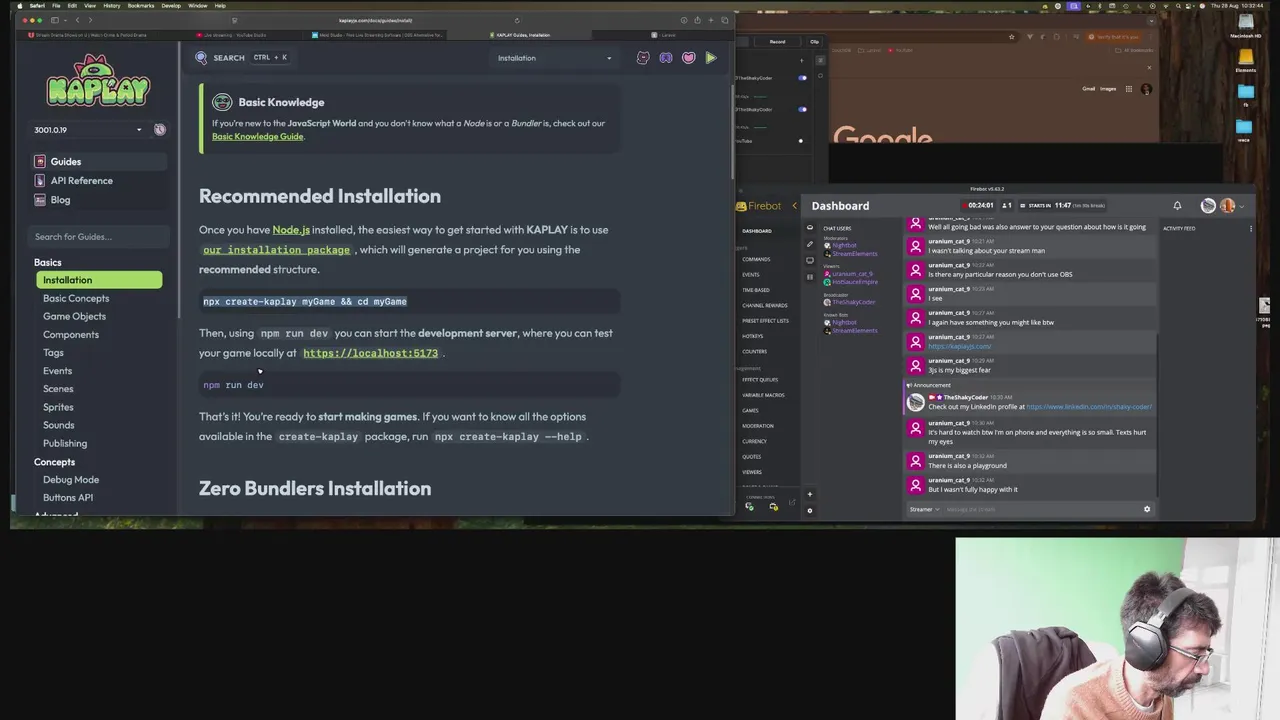
Task: Open the localhost:5173 link
Action: (370, 353)
